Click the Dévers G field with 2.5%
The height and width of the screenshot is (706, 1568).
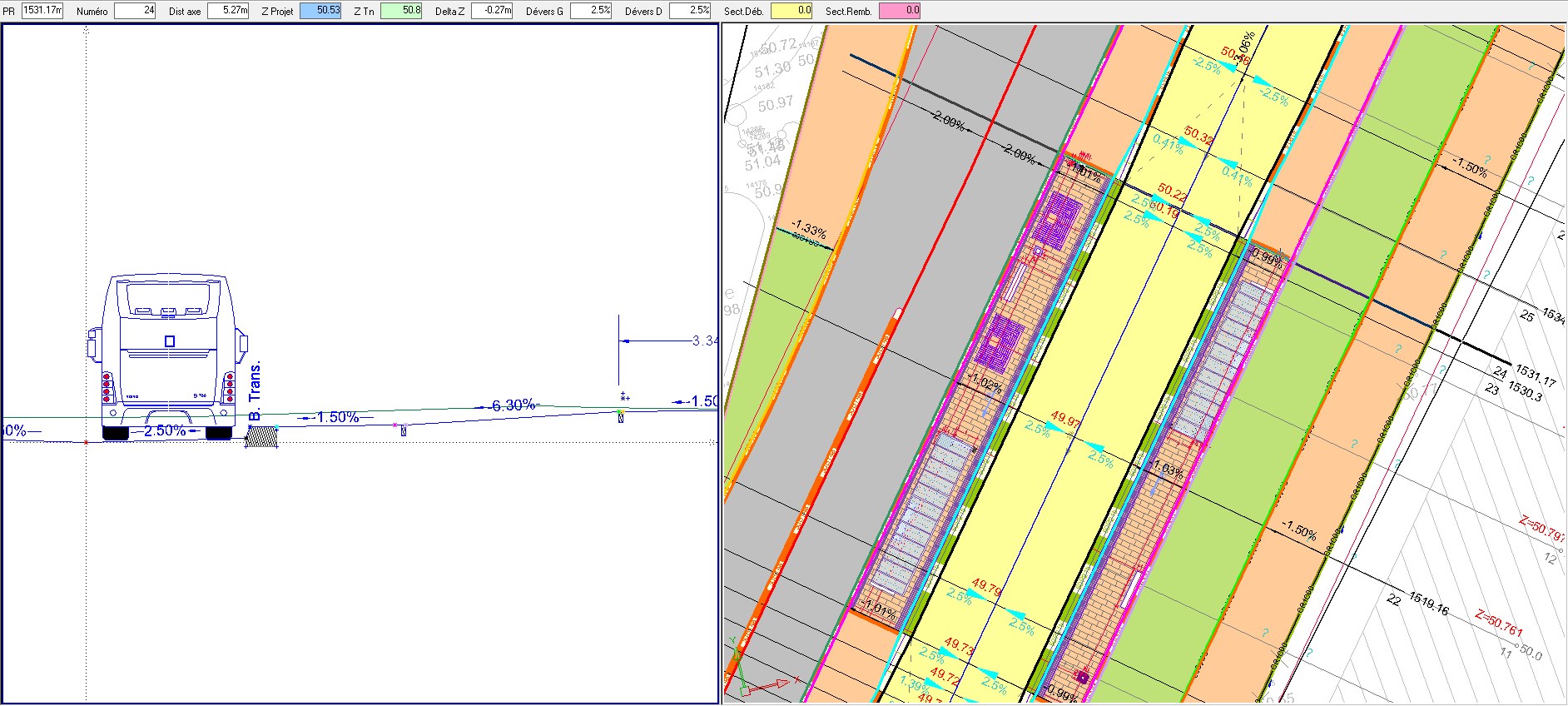tap(591, 11)
